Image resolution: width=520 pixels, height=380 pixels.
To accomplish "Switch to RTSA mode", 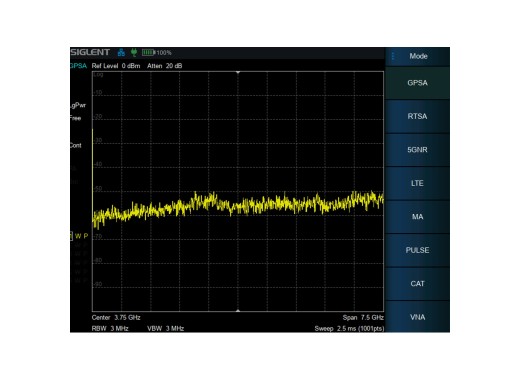I will (x=417, y=116).
